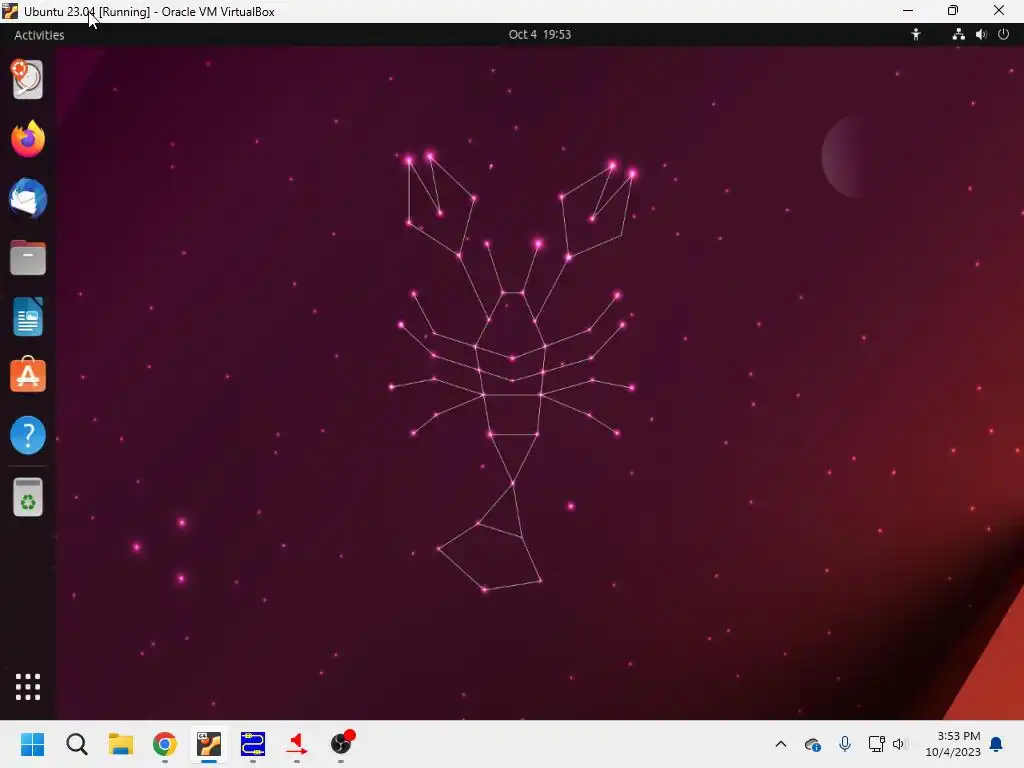Screen dimensions: 1024x768
Task: Open Windows taskbar Search
Action: coord(76,744)
